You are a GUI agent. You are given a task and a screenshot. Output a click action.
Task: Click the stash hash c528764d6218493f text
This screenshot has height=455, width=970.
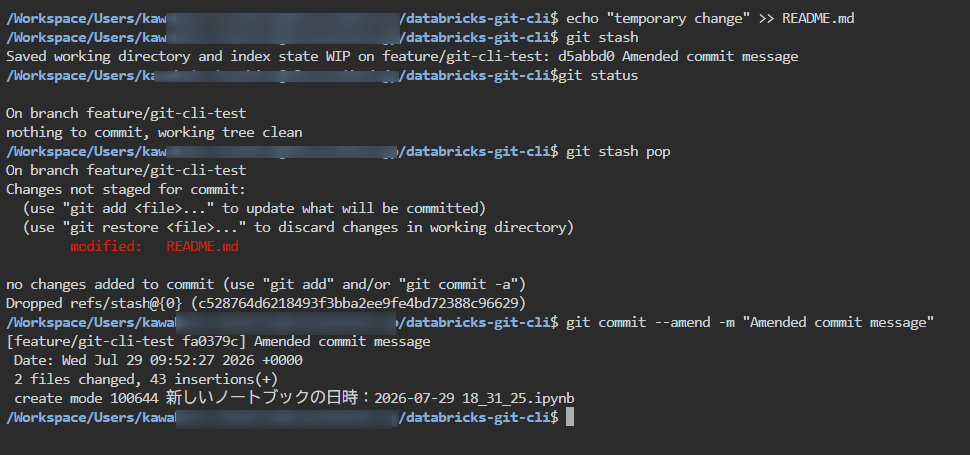(x=361, y=303)
